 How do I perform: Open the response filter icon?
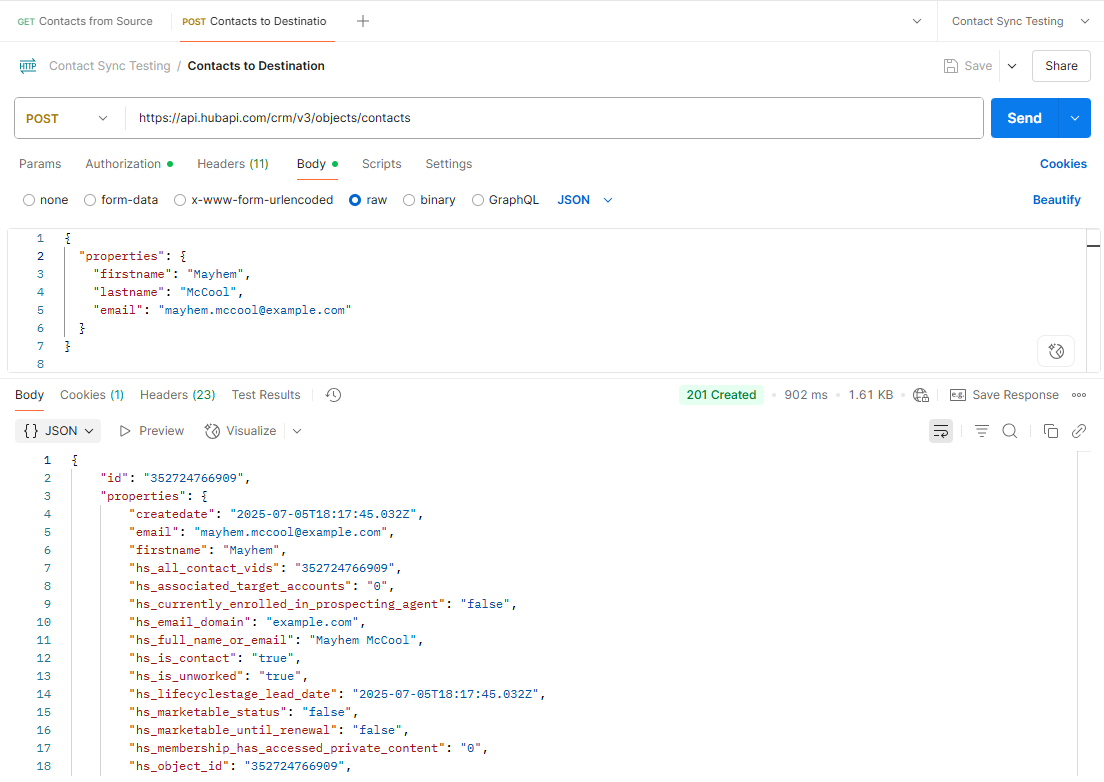tap(981, 430)
